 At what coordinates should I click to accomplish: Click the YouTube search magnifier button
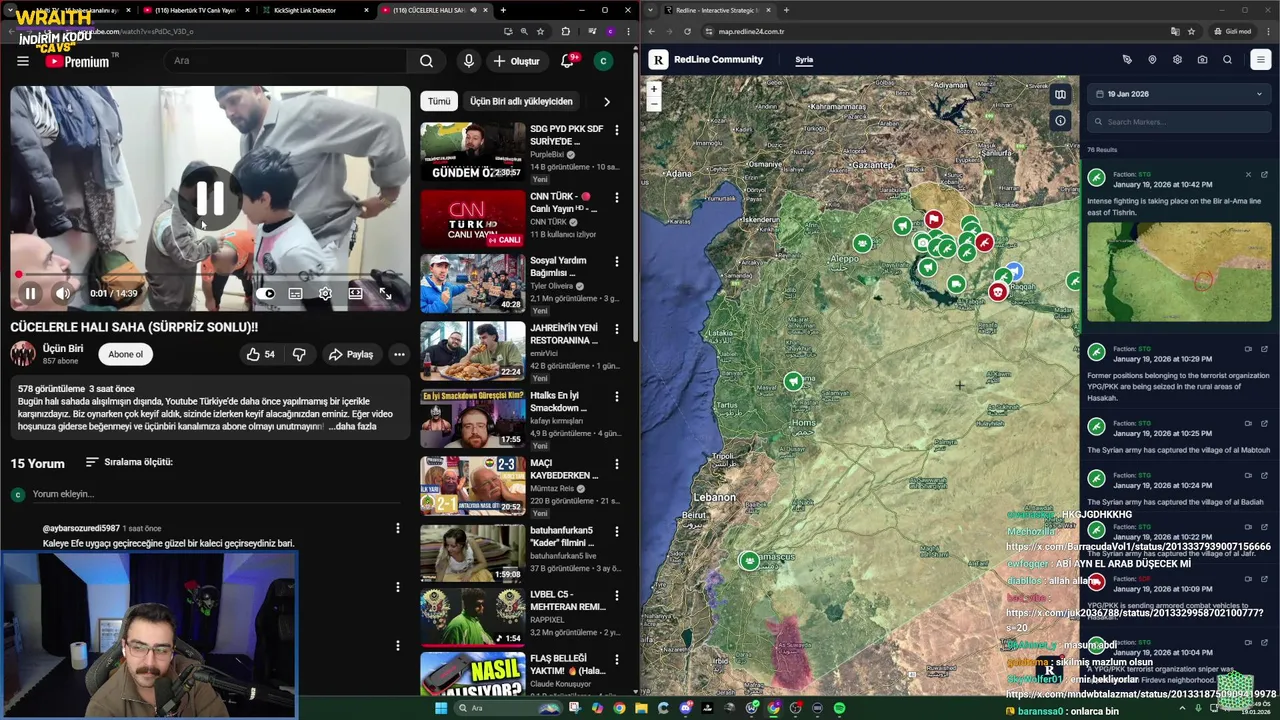(x=427, y=61)
